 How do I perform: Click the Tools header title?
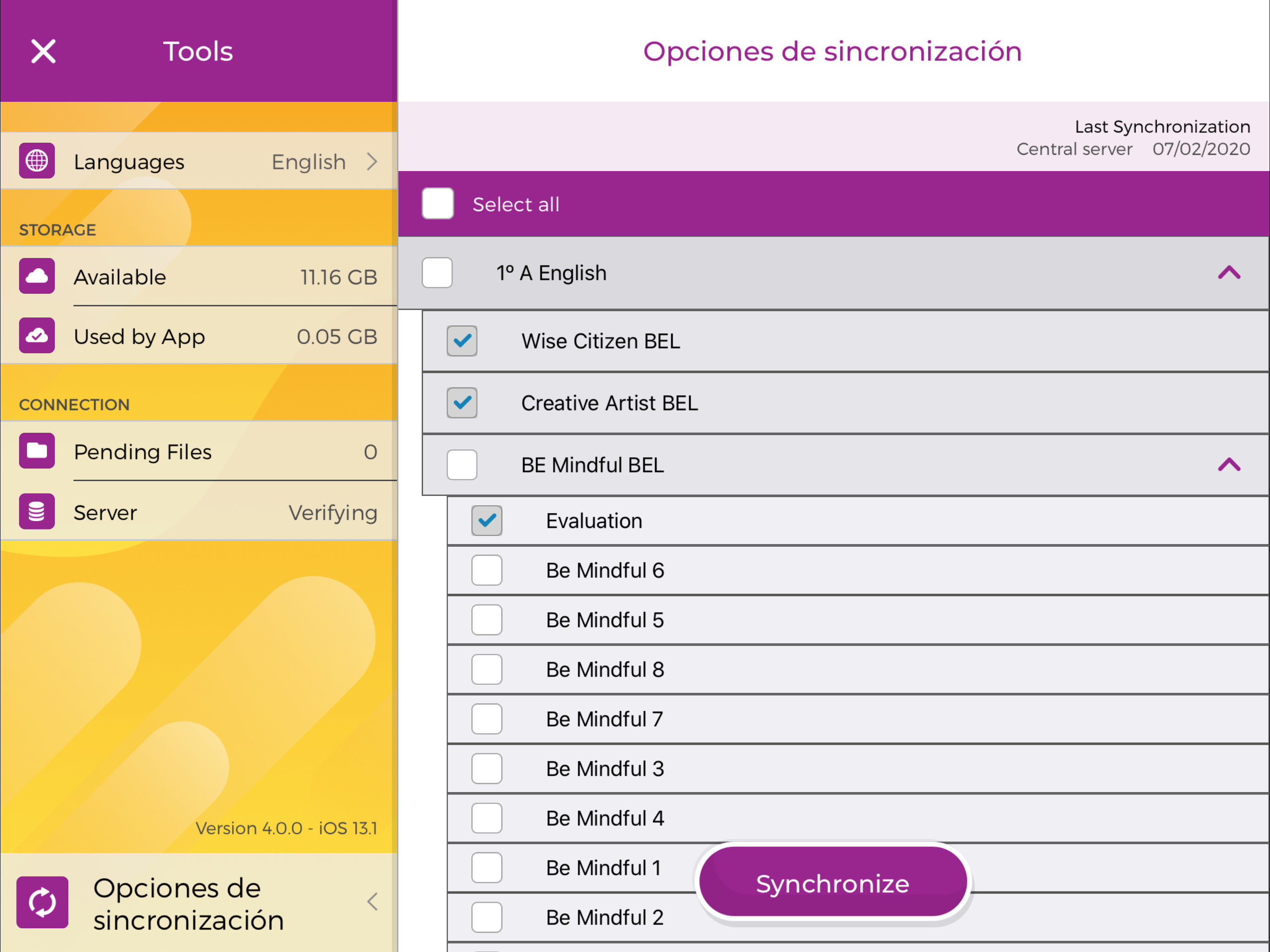198,52
